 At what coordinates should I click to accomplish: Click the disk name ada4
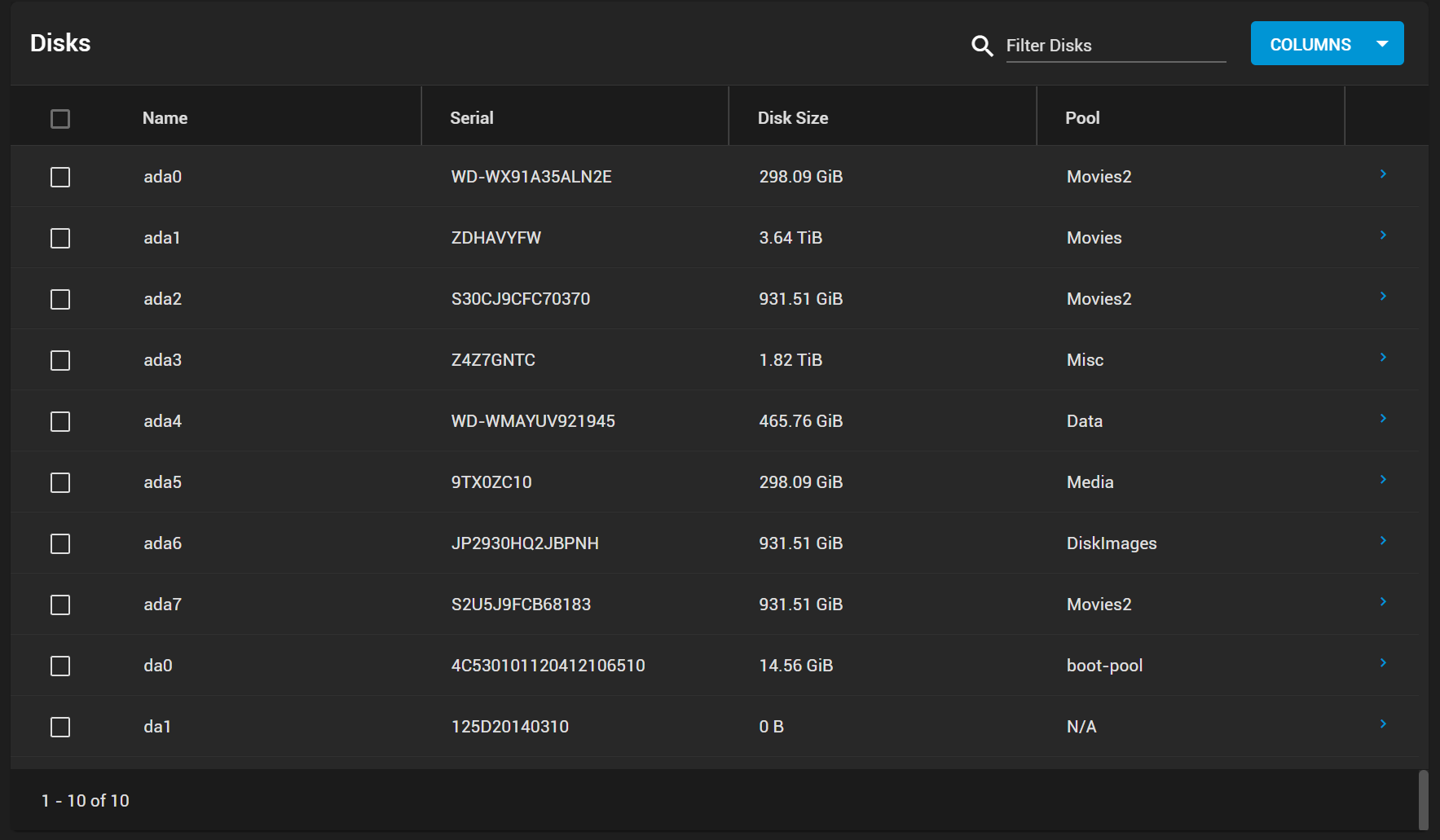tap(163, 421)
